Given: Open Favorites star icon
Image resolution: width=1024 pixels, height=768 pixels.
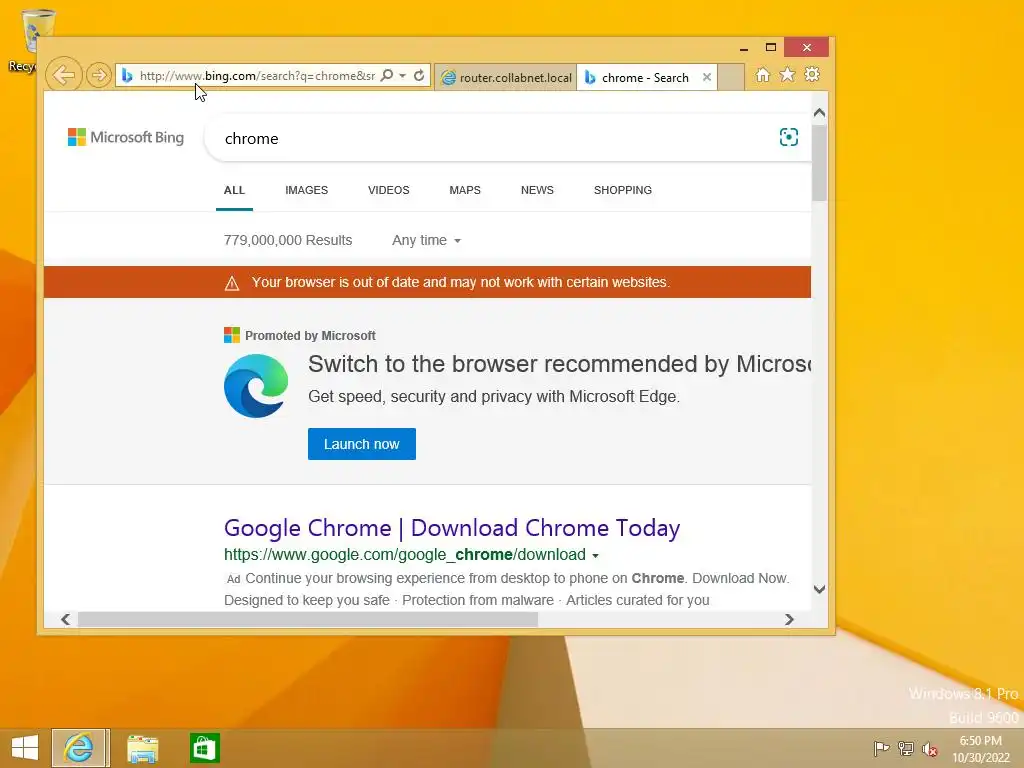Looking at the screenshot, I should coord(788,74).
